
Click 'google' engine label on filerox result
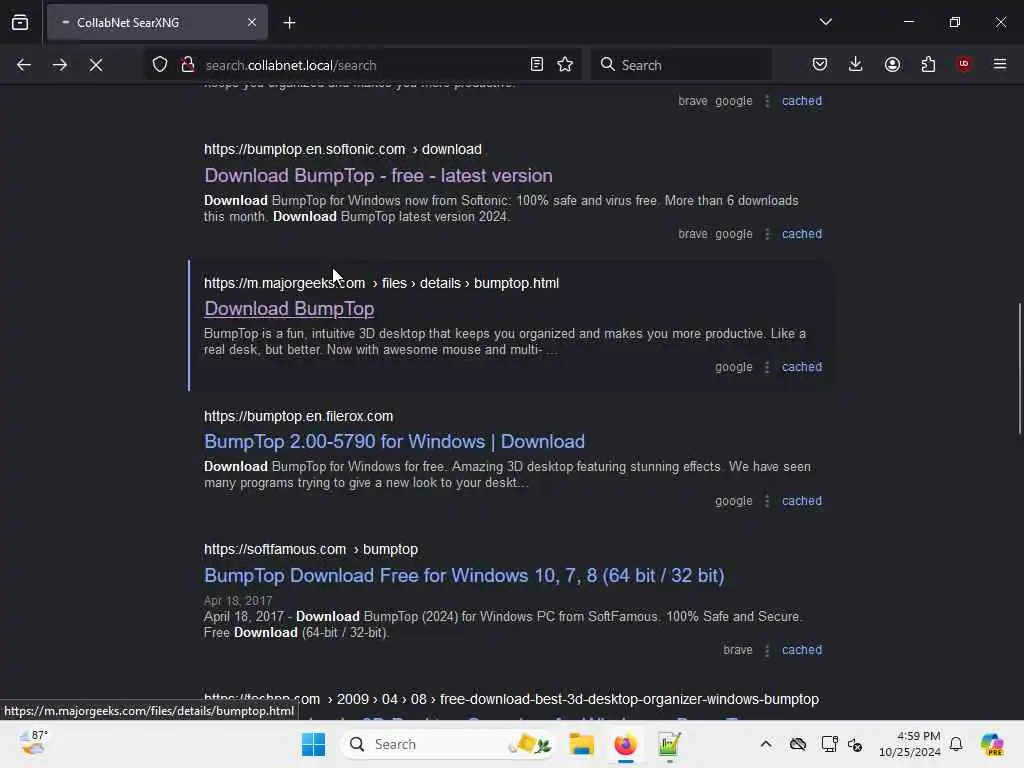pos(733,501)
